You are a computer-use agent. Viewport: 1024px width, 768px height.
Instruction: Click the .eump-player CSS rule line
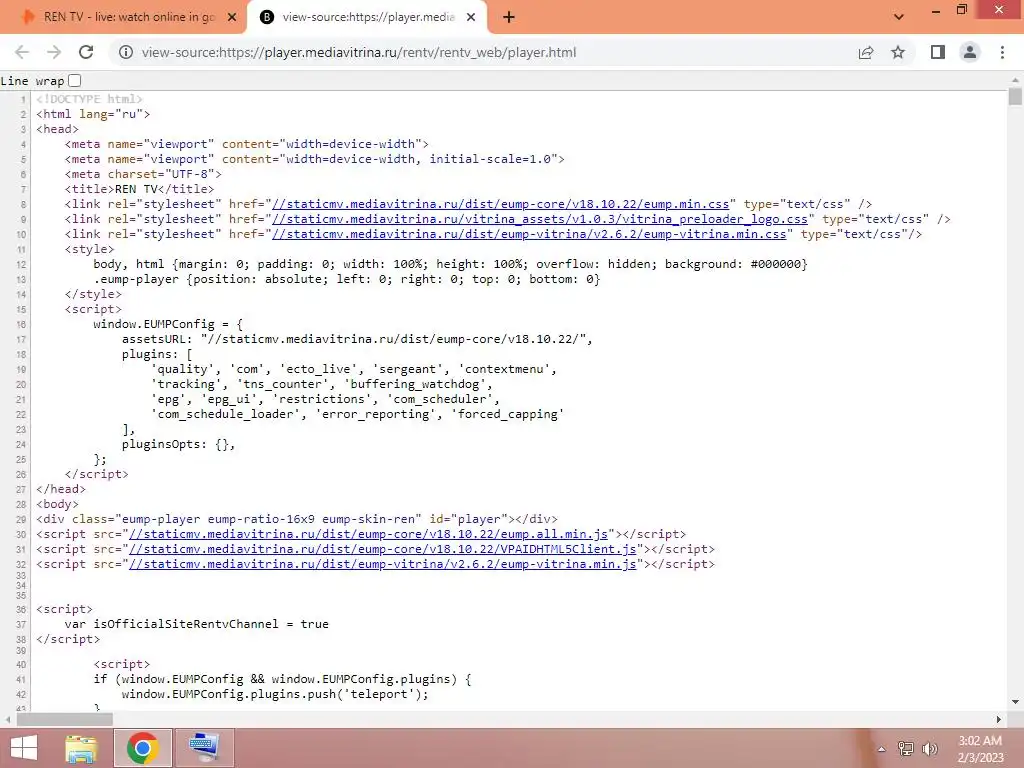(x=346, y=280)
